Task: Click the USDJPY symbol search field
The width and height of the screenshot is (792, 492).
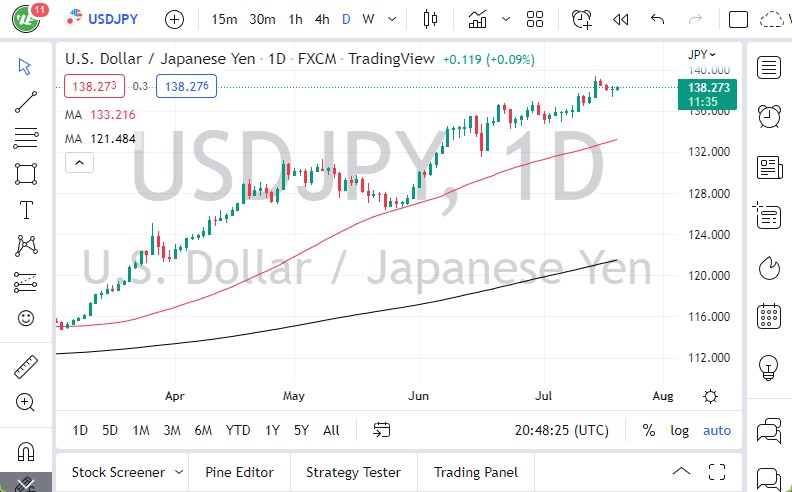Action: pyautogui.click(x=114, y=19)
